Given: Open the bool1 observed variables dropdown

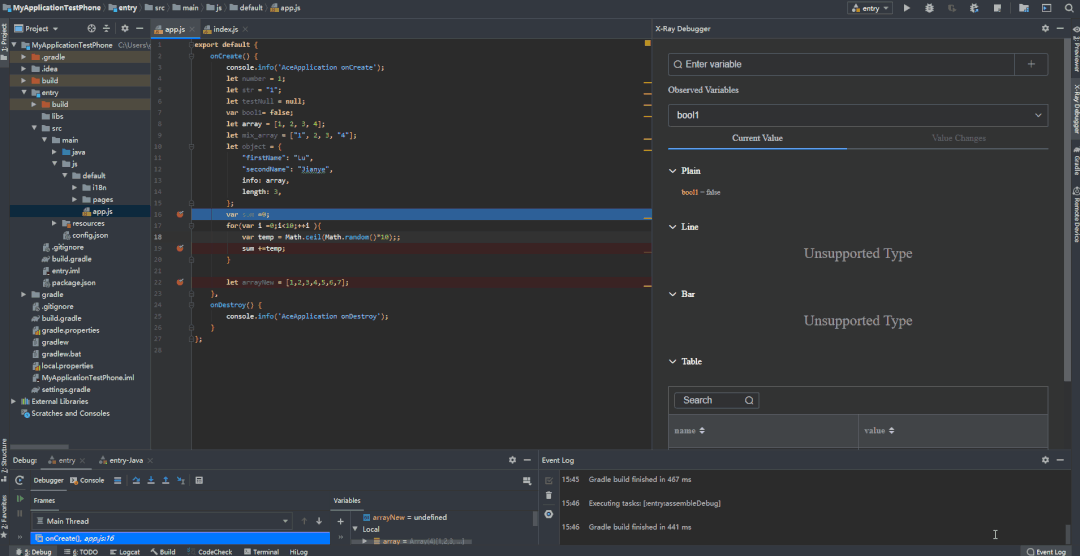Looking at the screenshot, I should 857,116.
